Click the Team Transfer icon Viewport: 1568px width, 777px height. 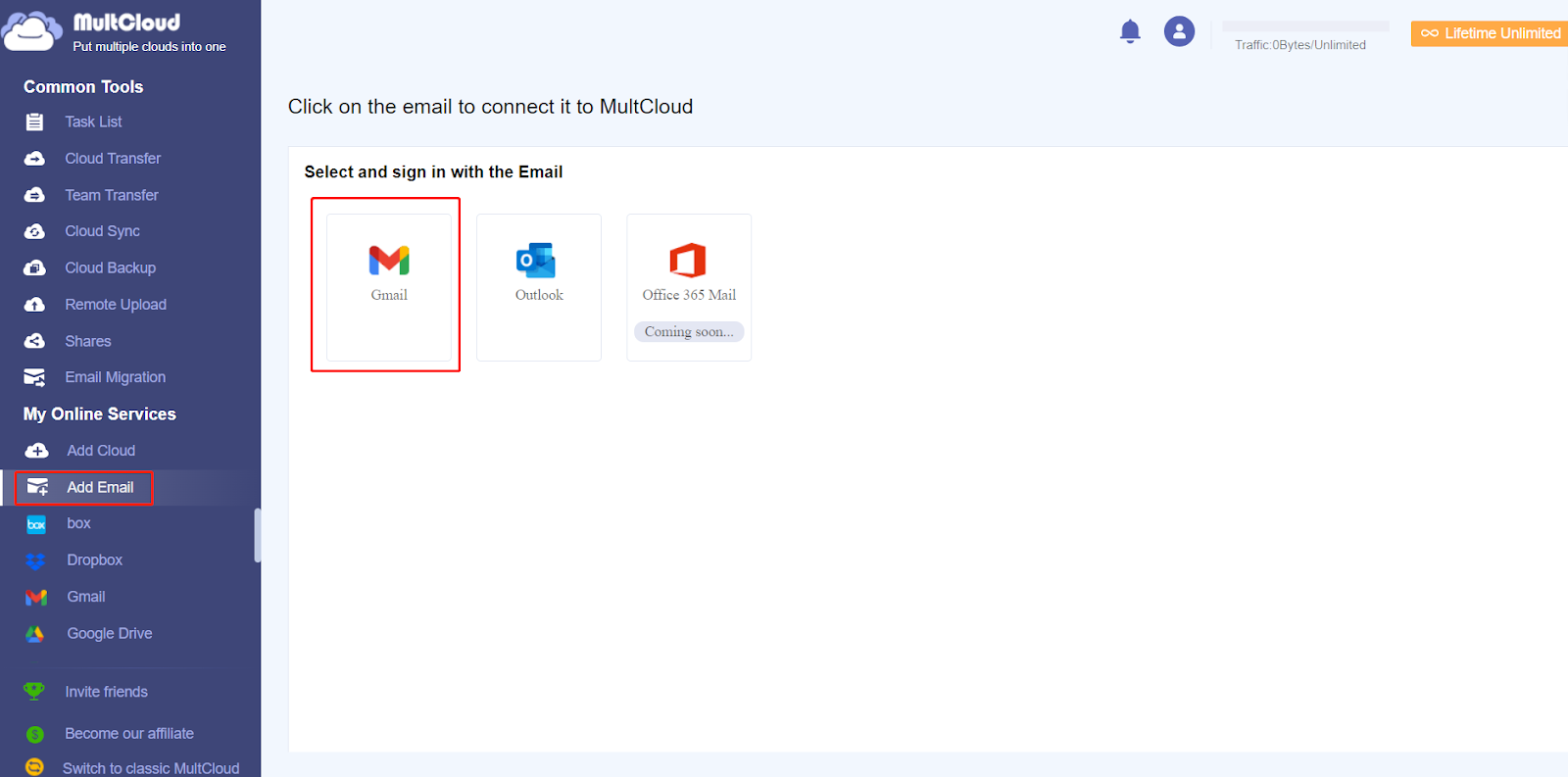[34, 195]
